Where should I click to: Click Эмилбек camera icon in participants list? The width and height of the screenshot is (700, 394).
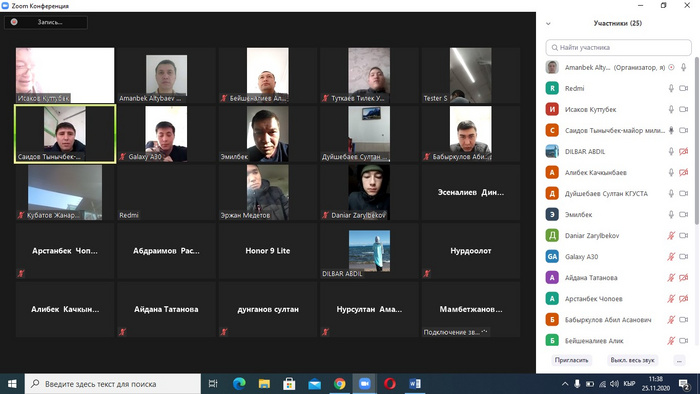coord(683,215)
